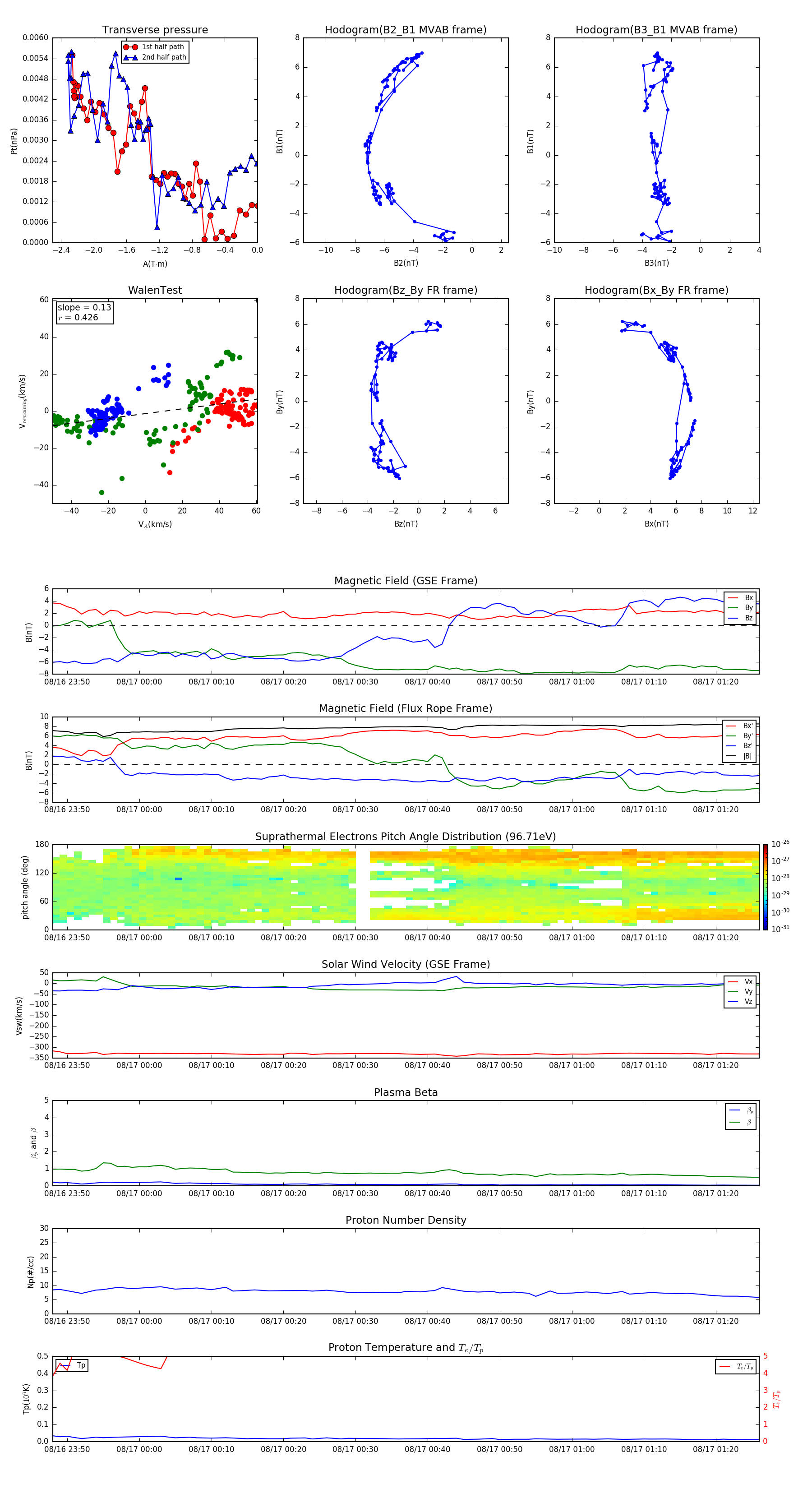This screenshot has height=1489, width=812.
Task: Click the |B| legend entry in Flux Rope panel
Action: 740,756
